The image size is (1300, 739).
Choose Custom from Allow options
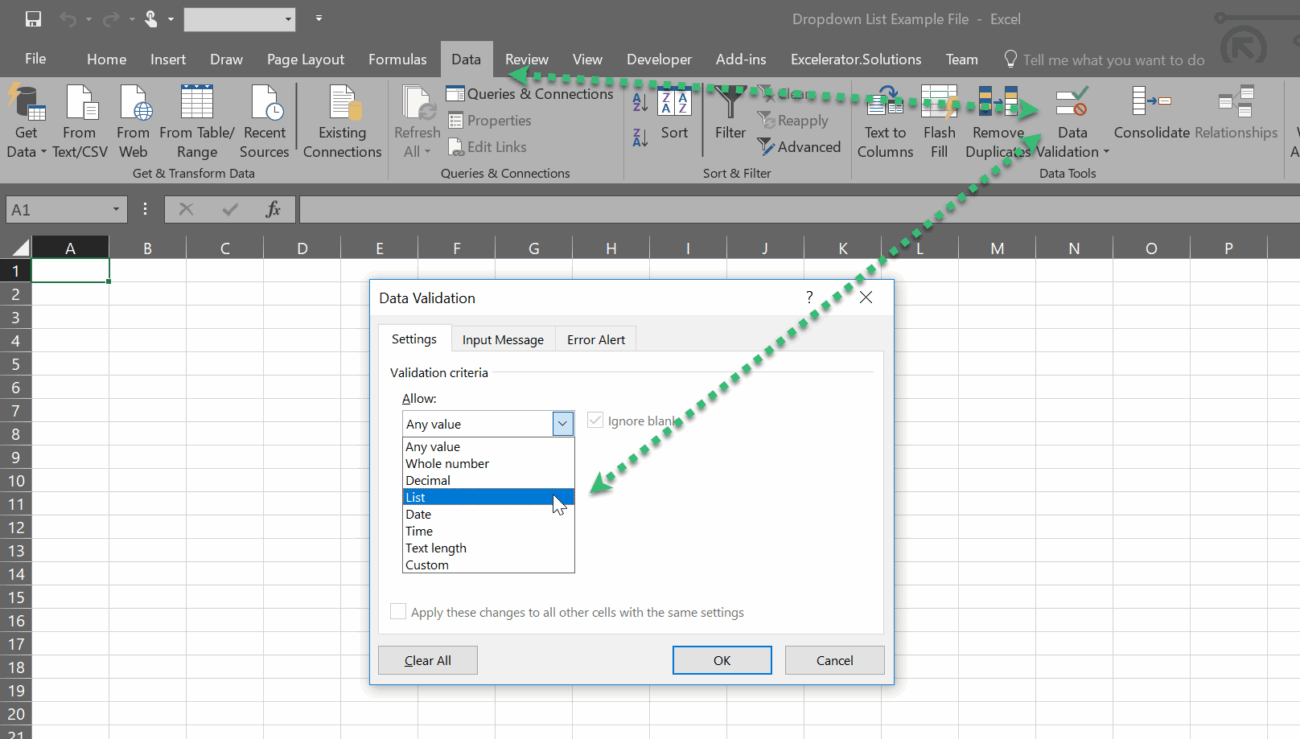click(x=488, y=565)
